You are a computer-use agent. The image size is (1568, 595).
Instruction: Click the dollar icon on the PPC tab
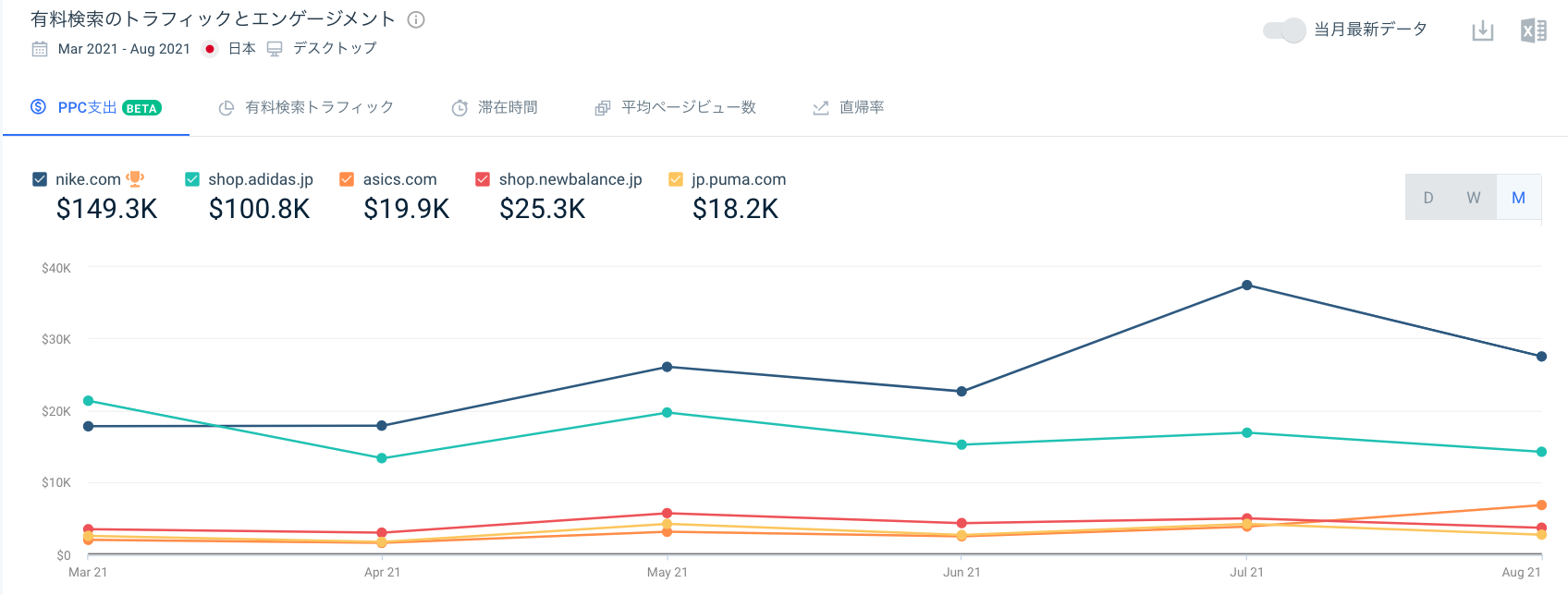39,107
